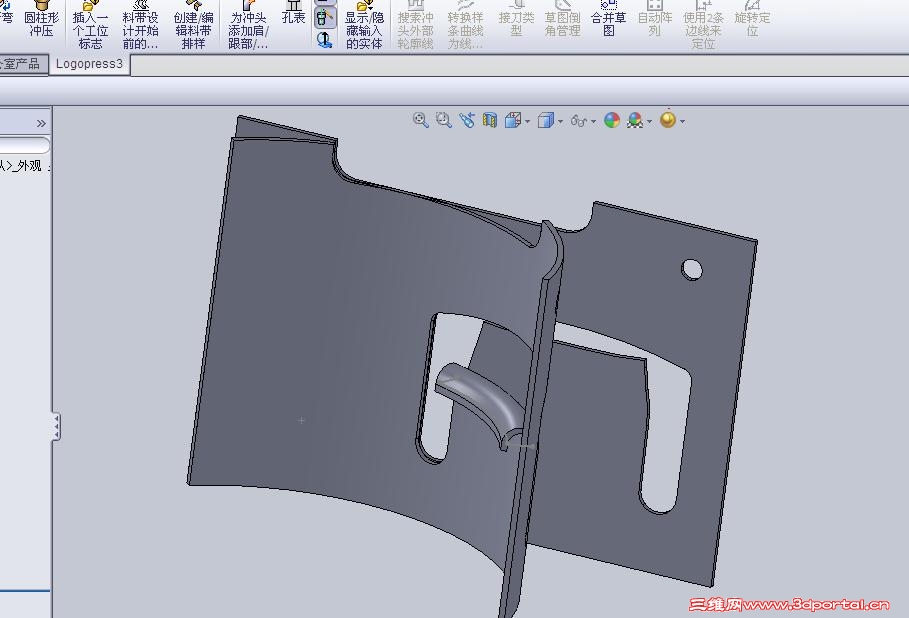
Task: Select 自动阵列 tool
Action: pyautogui.click(x=655, y=20)
